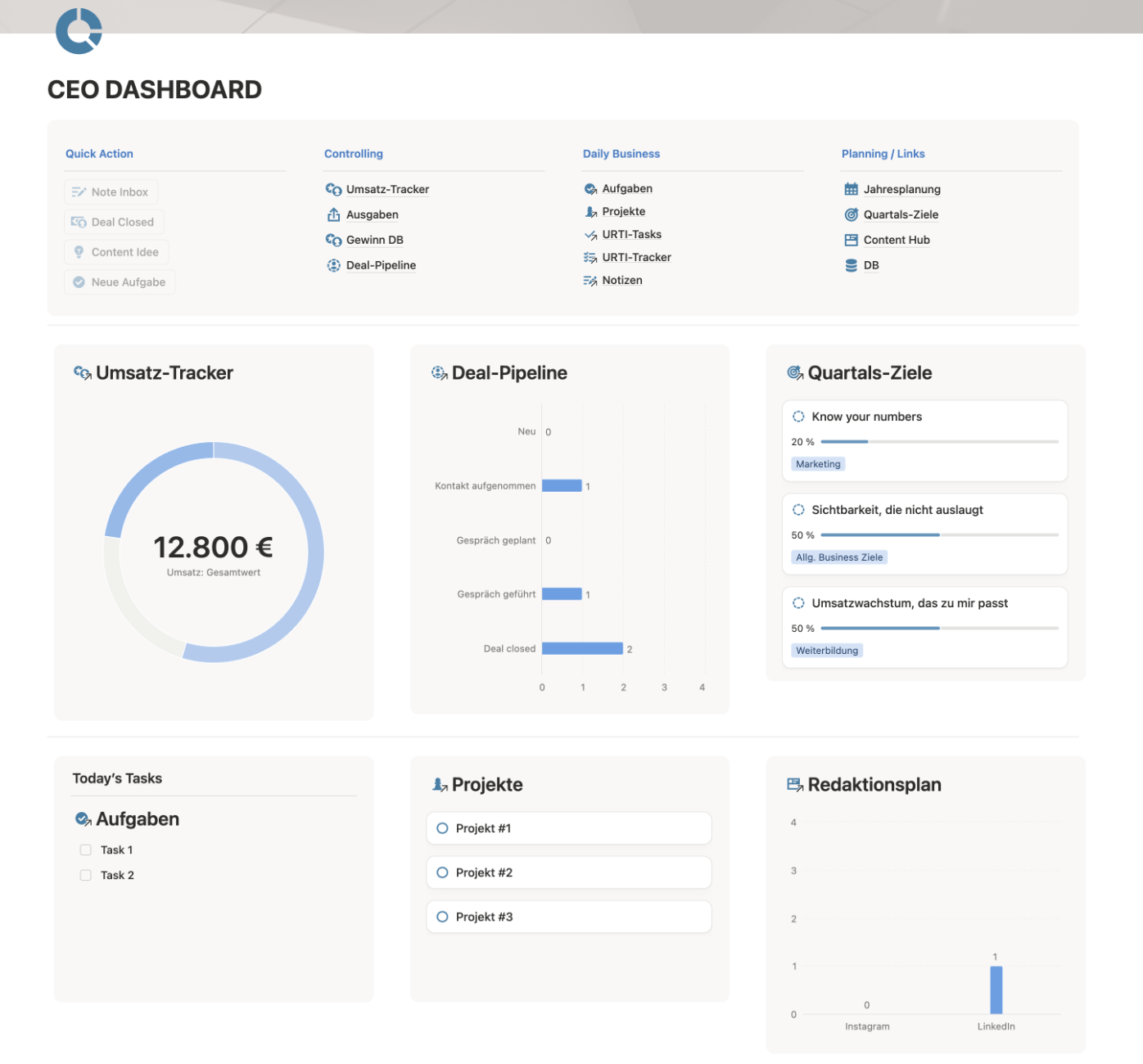Viewport: 1143px width, 1064px height.
Task: Toggle the Projekt #2 status circle
Action: tap(442, 872)
